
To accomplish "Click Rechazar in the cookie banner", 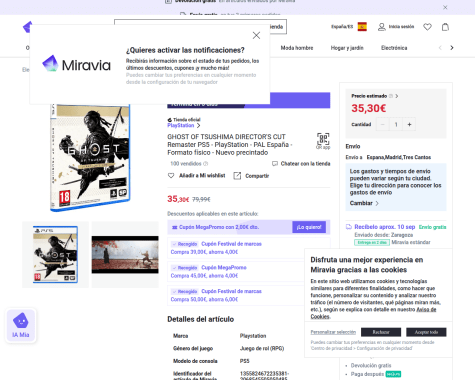I will pyautogui.click(x=381, y=332).
